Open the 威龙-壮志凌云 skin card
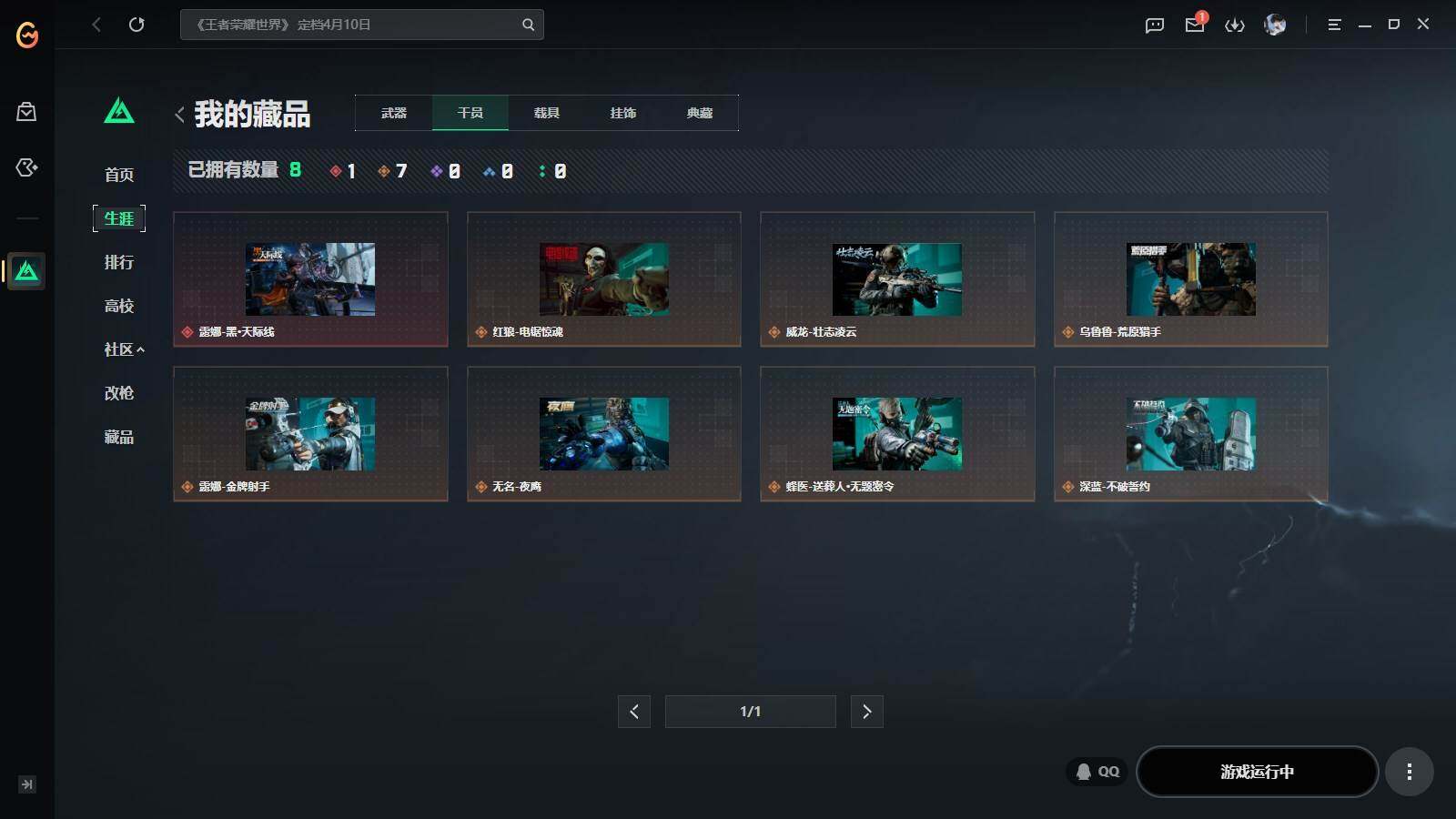 [897, 279]
